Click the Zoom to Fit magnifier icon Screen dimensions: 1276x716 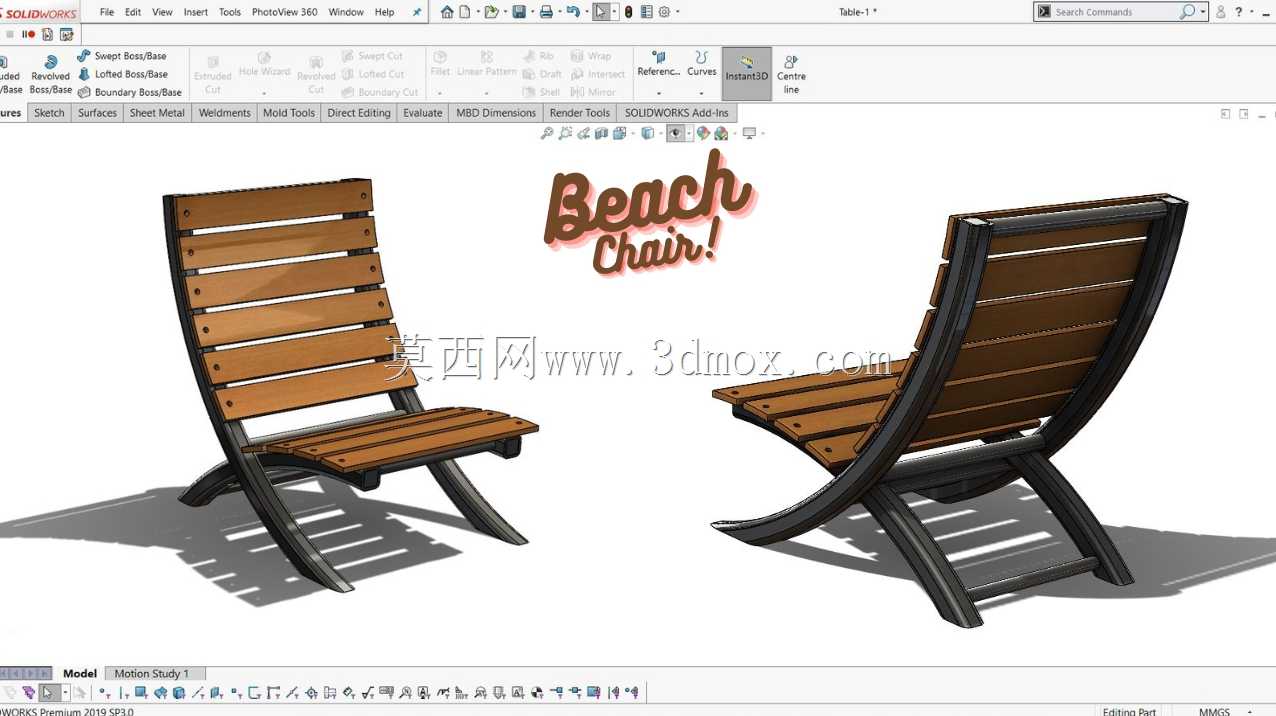(x=547, y=133)
